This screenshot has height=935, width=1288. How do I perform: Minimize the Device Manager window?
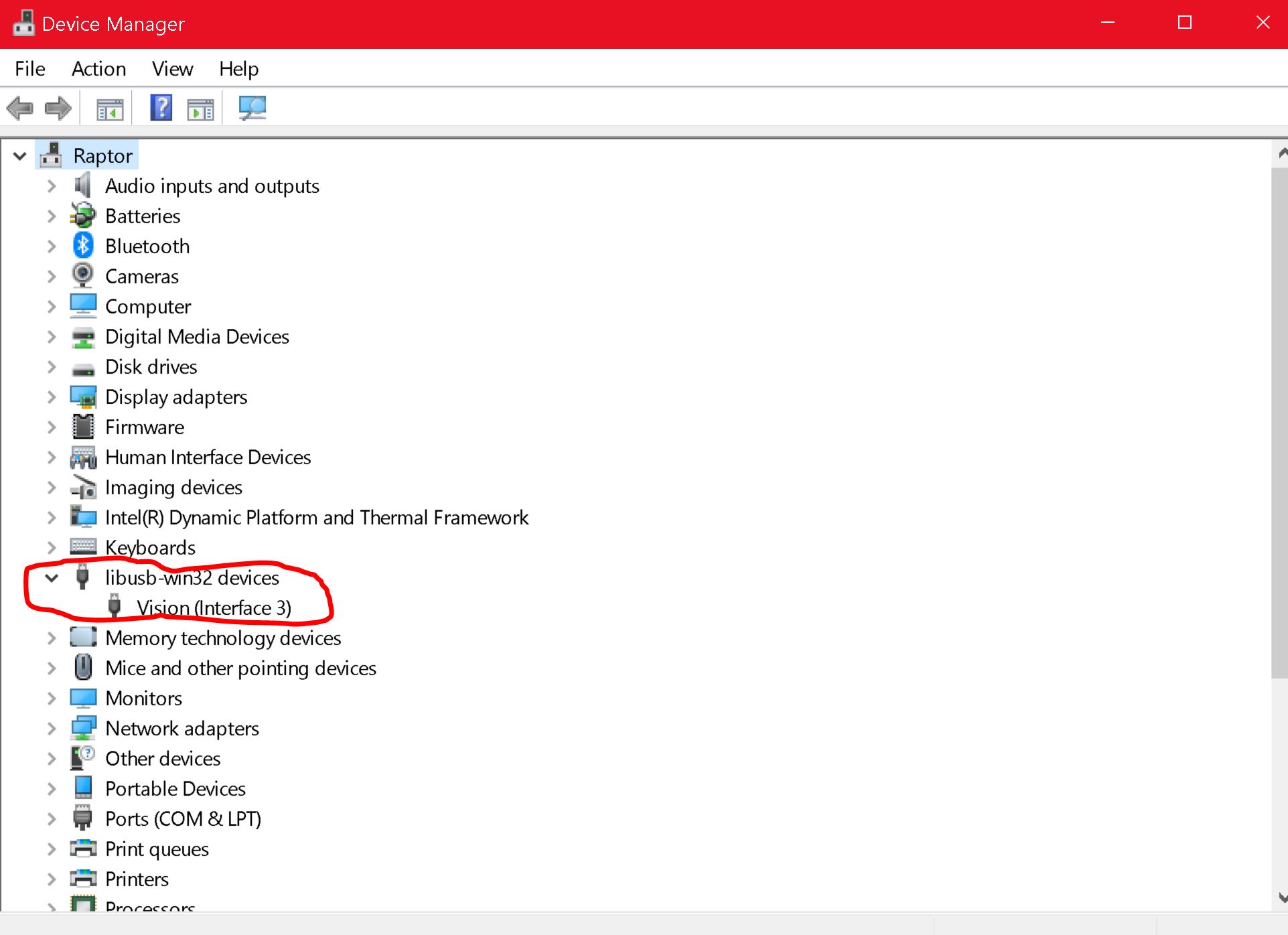1107,23
